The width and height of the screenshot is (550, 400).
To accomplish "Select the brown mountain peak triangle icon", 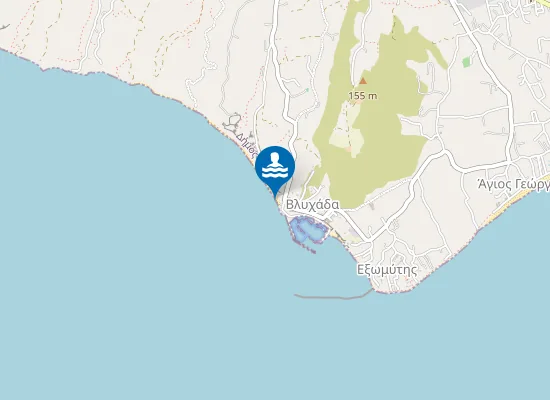I will [x=363, y=81].
